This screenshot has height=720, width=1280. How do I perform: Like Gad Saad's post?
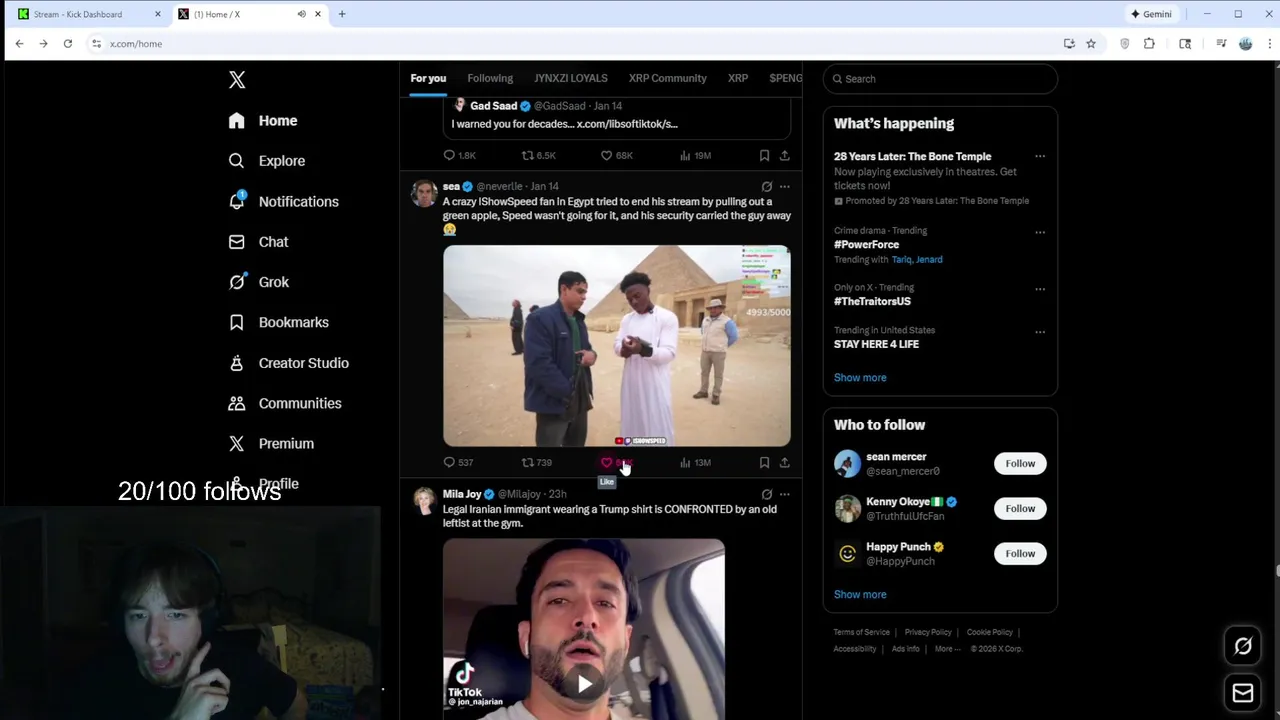pos(616,155)
